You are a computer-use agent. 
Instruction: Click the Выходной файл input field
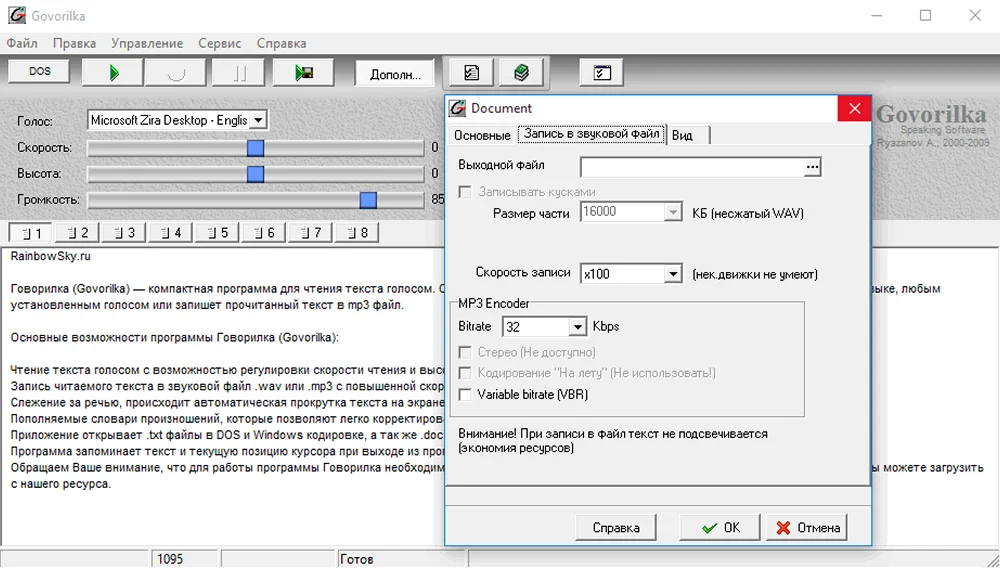[x=691, y=166]
